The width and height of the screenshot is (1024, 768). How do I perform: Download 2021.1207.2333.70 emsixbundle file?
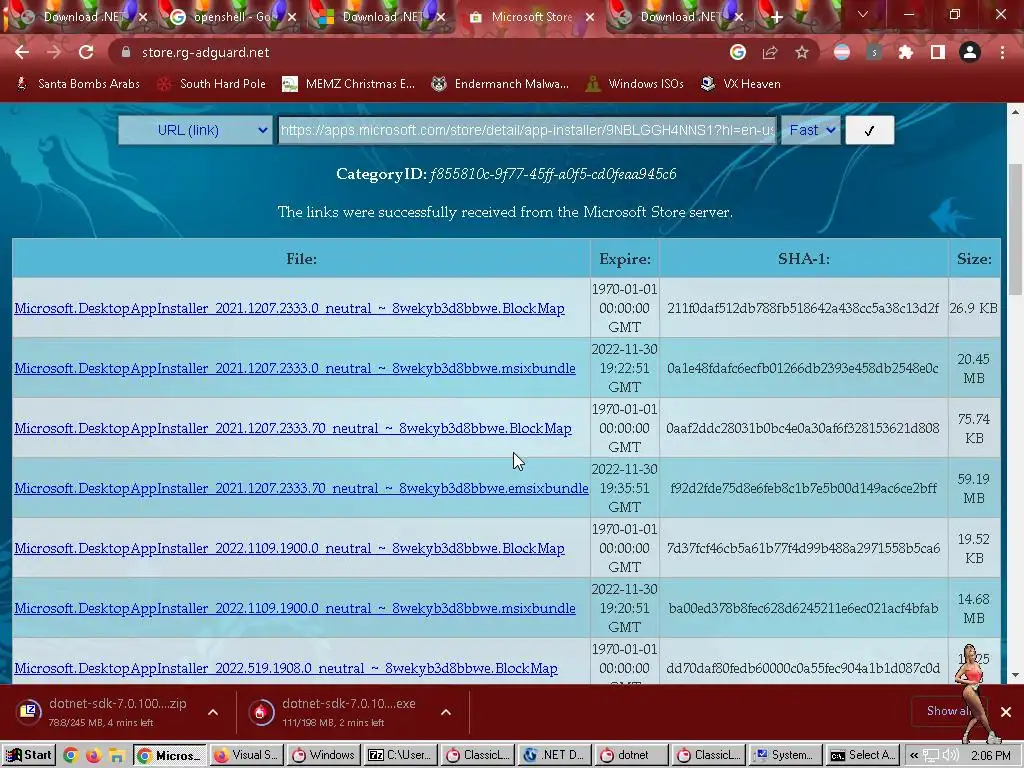click(x=301, y=488)
